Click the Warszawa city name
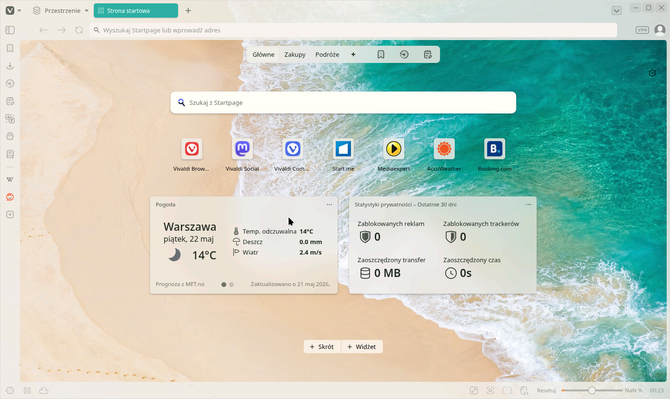The image size is (670, 399). coord(190,226)
